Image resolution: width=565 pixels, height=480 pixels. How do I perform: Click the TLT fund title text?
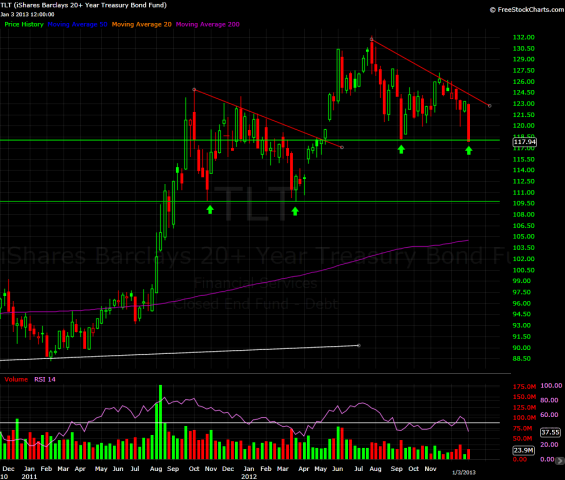pyautogui.click(x=83, y=5)
